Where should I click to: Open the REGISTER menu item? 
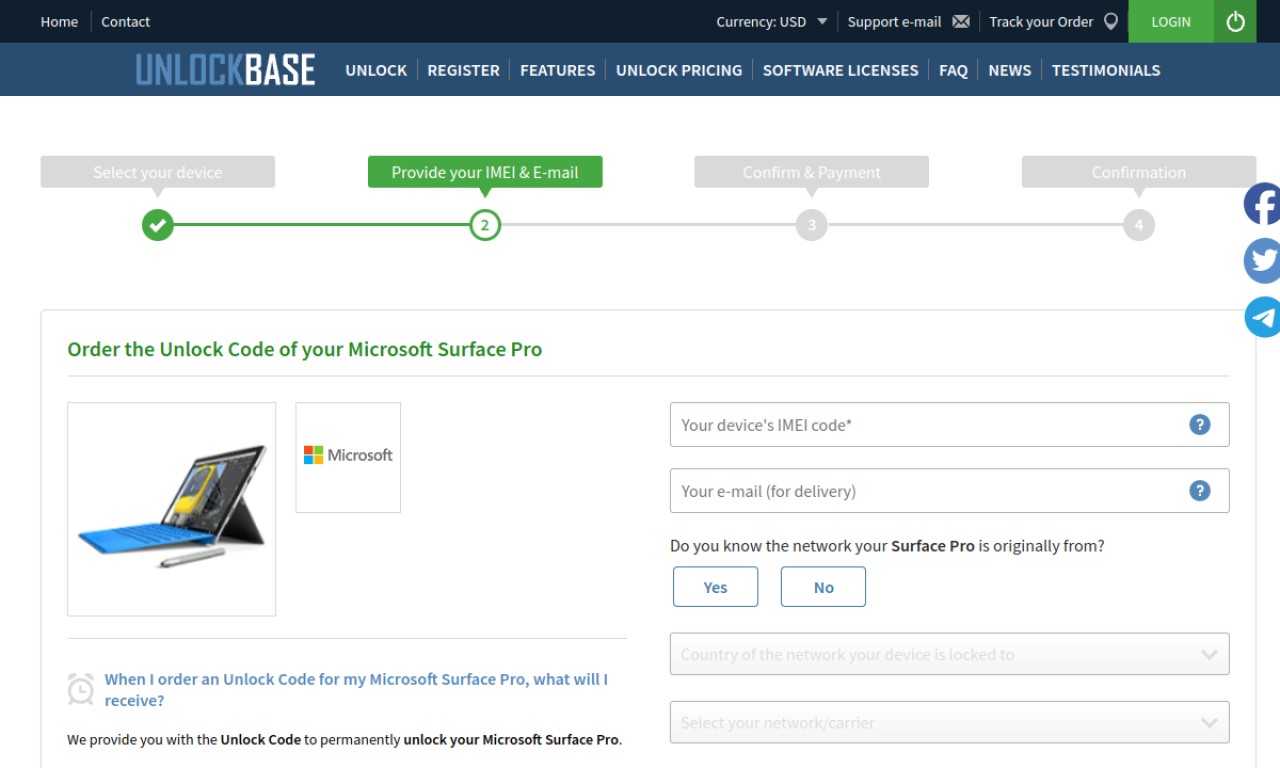pos(463,70)
